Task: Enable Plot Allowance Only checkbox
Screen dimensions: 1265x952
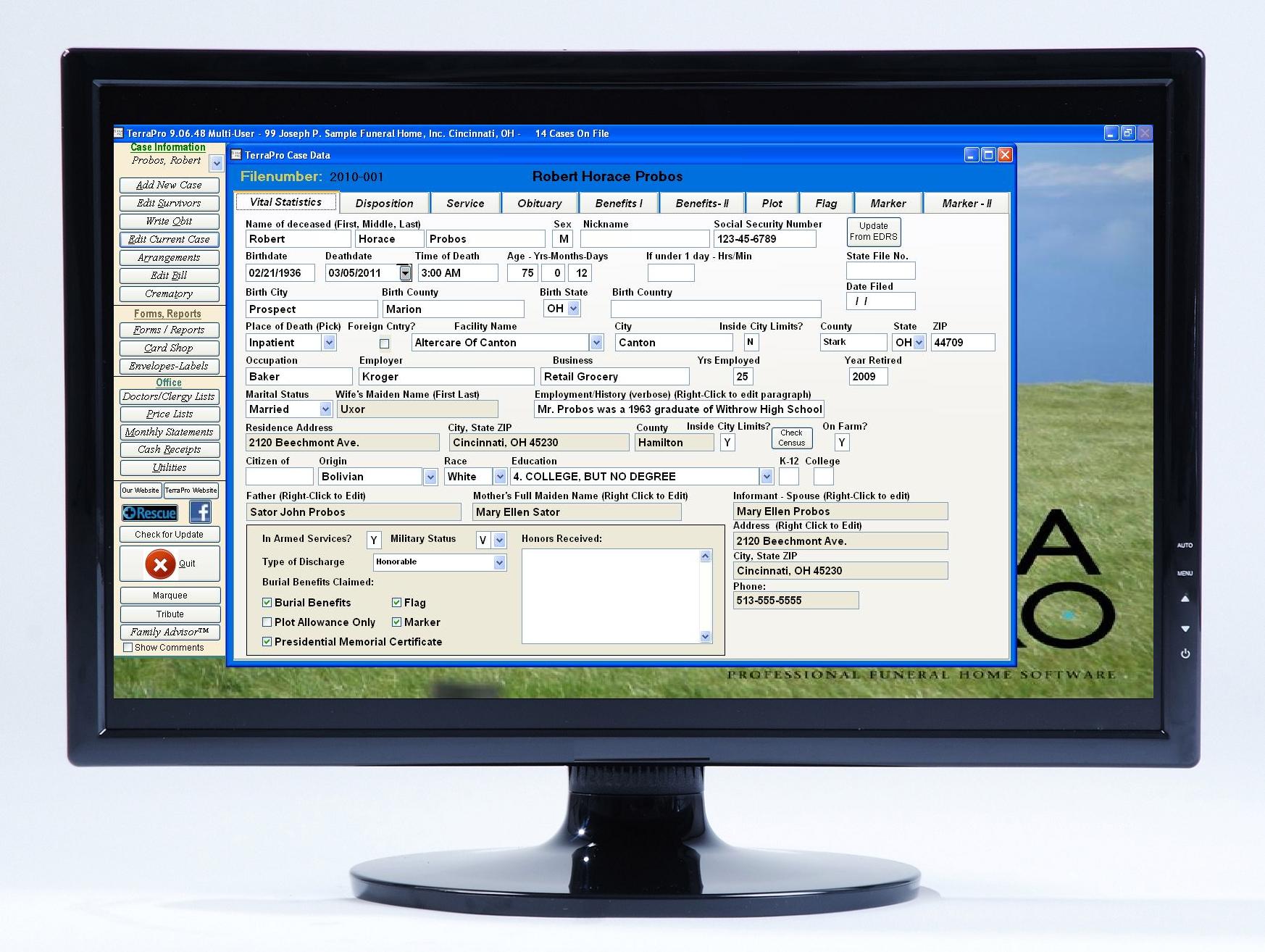Action: 267,622
